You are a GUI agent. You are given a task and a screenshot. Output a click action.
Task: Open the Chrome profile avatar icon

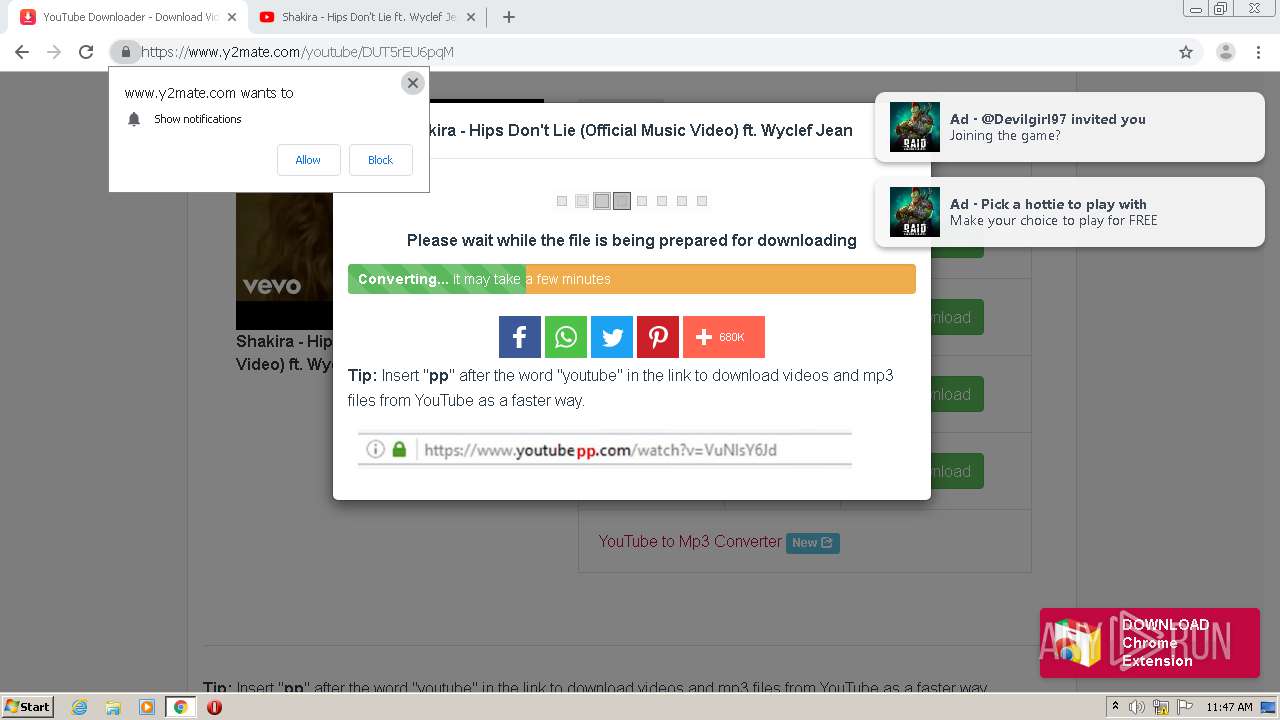1225,52
